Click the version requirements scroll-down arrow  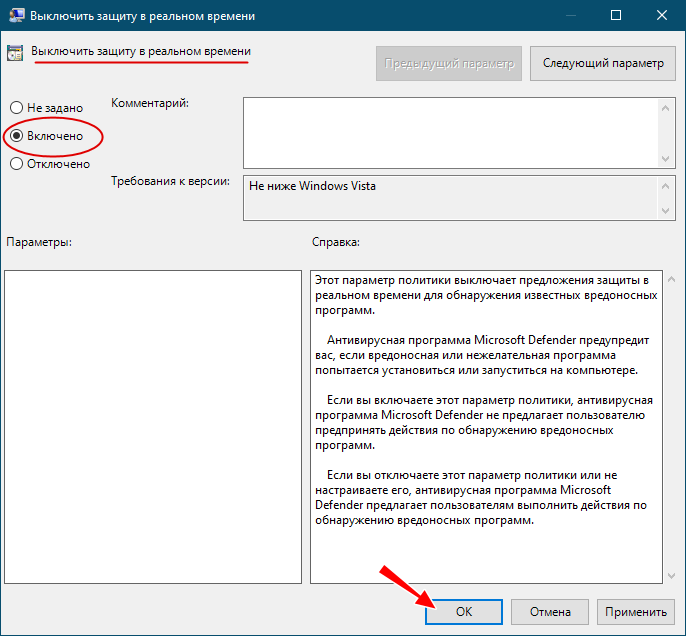[x=665, y=211]
